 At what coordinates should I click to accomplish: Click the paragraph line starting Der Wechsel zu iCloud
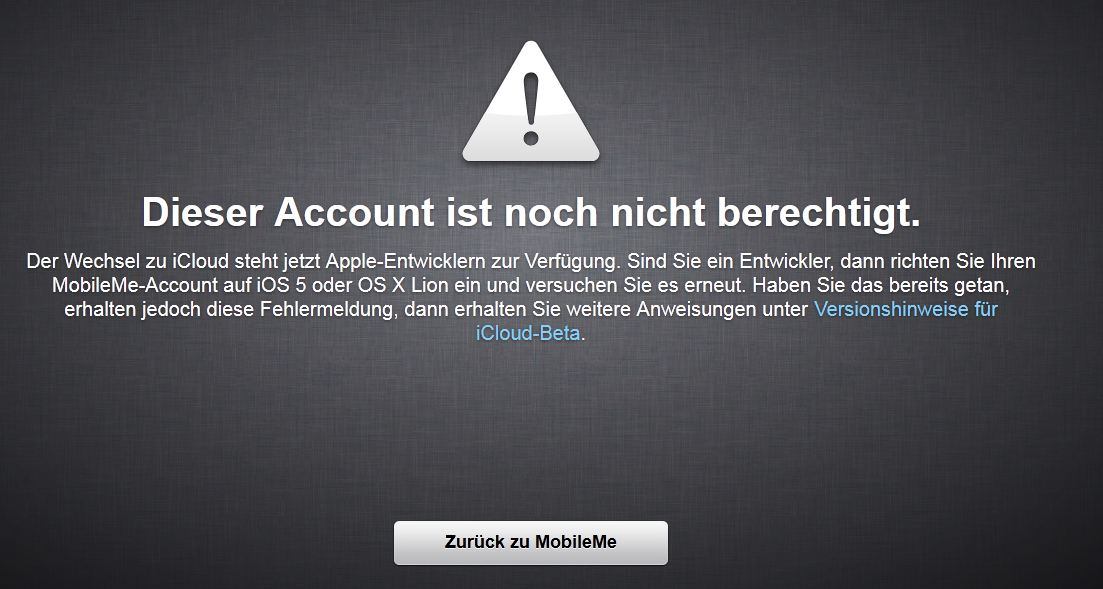tap(531, 261)
